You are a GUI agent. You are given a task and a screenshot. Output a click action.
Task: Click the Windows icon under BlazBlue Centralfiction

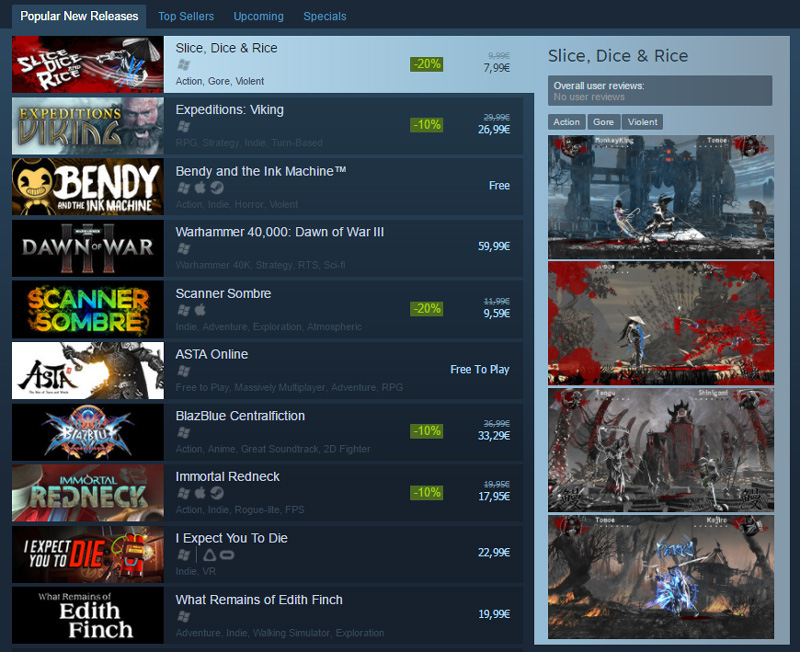click(184, 433)
